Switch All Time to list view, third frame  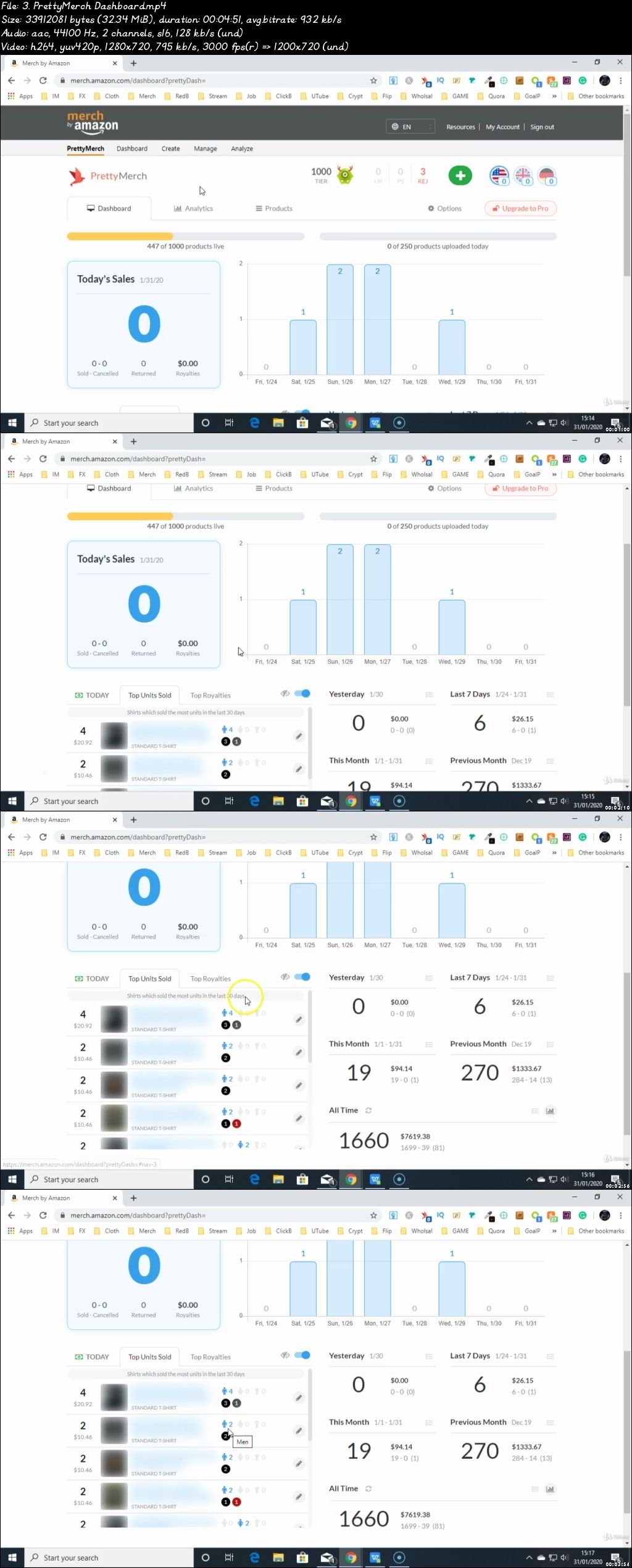tap(535, 1111)
